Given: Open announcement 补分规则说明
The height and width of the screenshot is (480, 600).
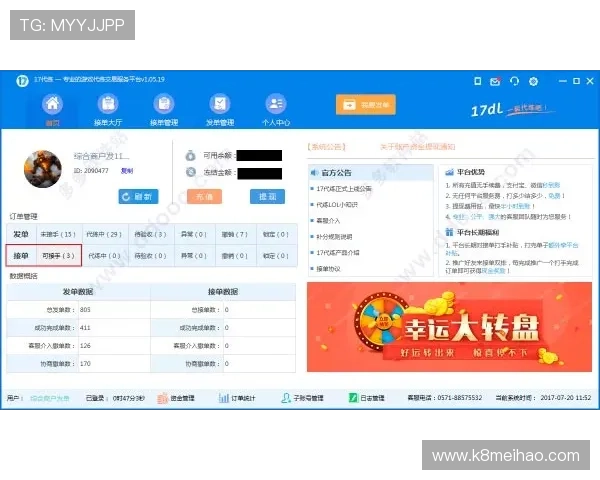Looking at the screenshot, I should (x=334, y=237).
